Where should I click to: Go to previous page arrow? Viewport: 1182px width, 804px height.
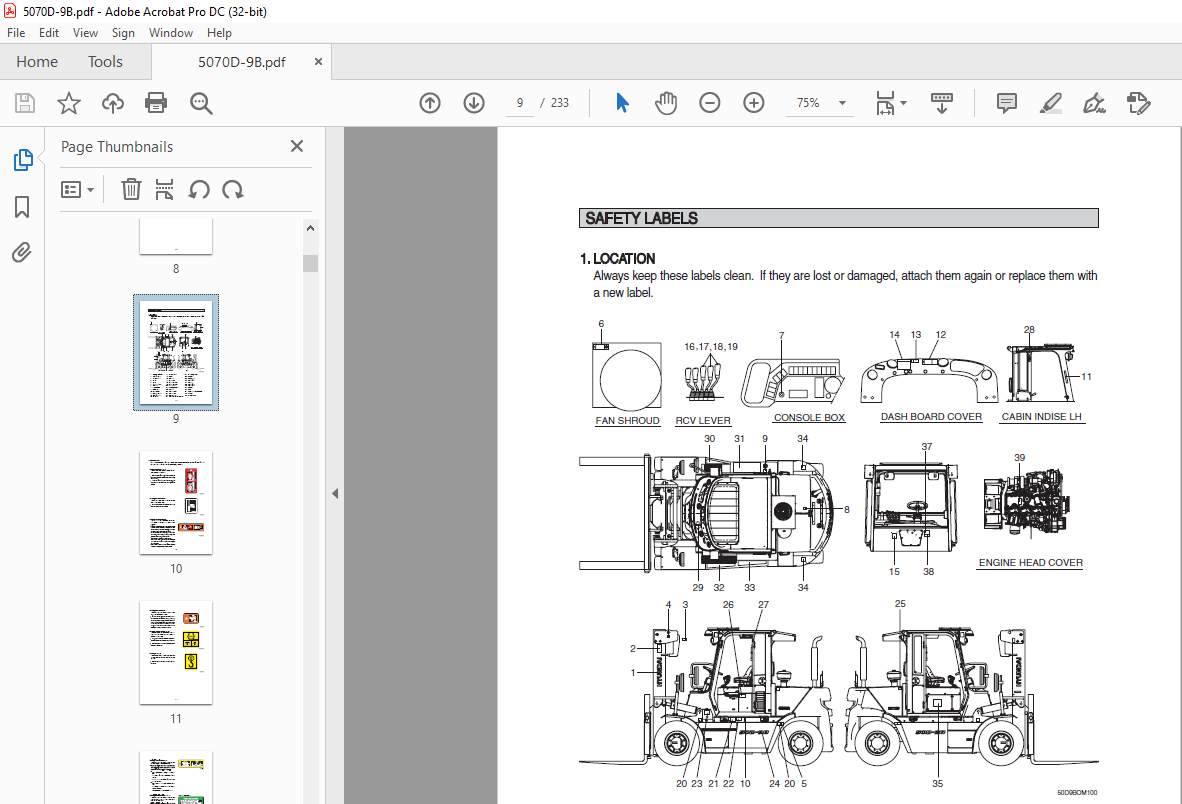click(x=430, y=102)
